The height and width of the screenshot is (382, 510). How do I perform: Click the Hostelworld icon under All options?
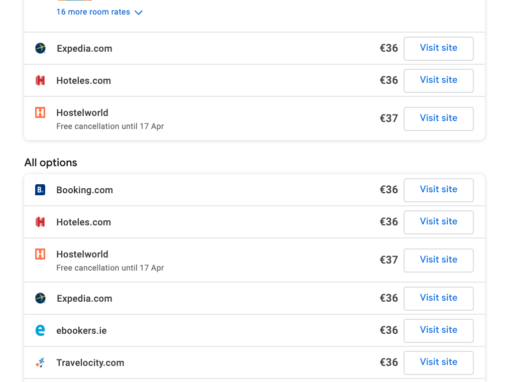[x=40, y=254]
